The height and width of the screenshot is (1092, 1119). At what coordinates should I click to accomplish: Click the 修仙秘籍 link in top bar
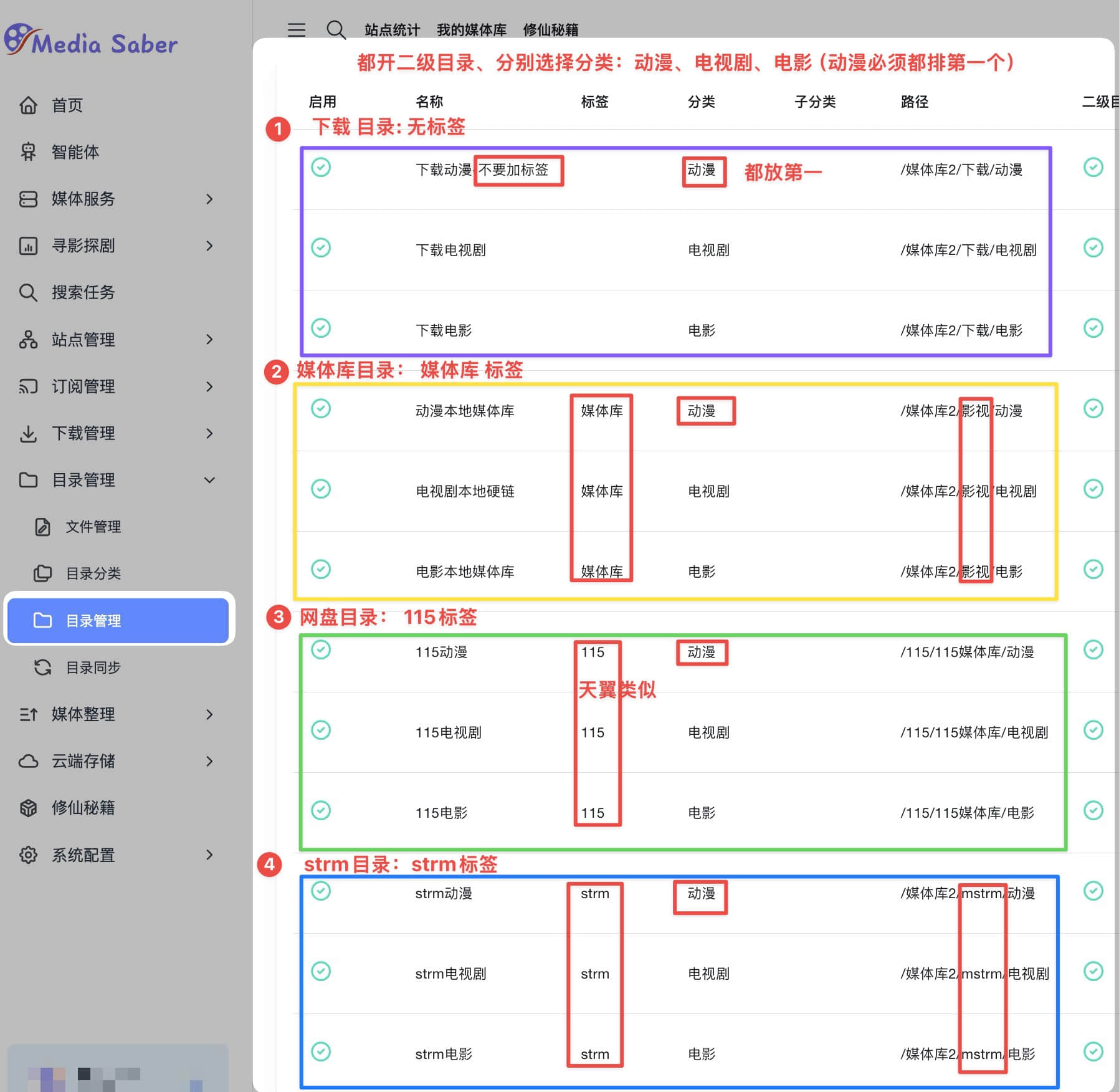tap(550, 30)
